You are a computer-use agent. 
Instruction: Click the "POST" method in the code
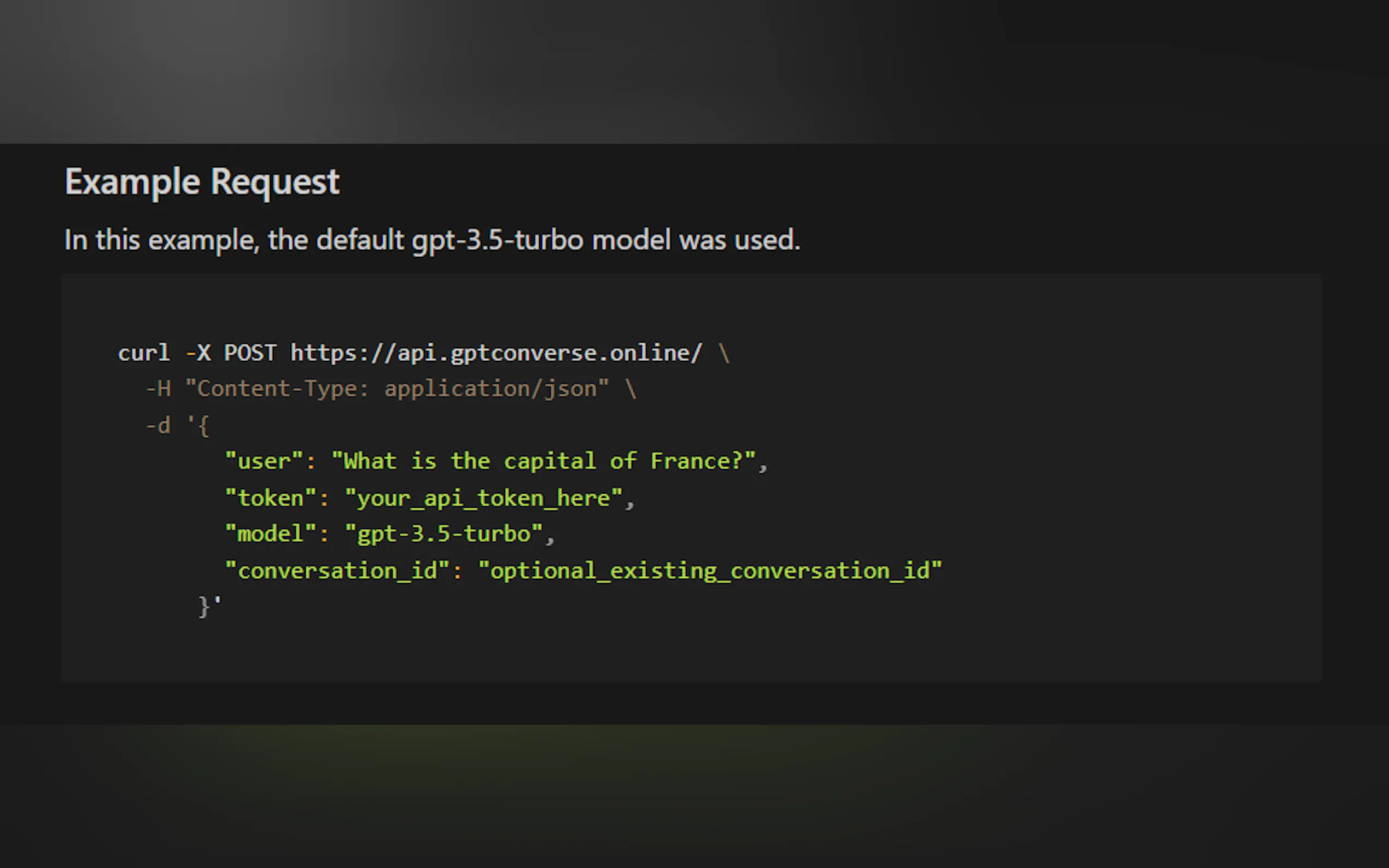250,353
